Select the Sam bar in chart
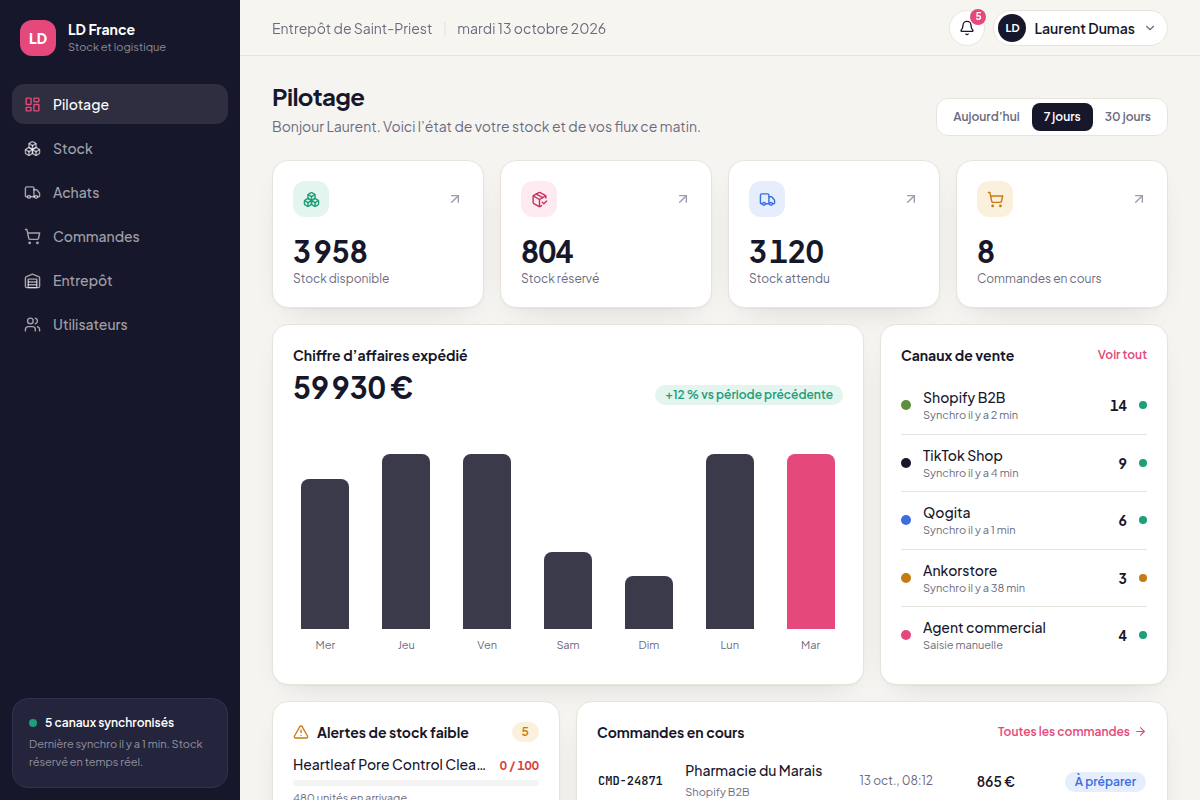The width and height of the screenshot is (1200, 800). tap(568, 590)
